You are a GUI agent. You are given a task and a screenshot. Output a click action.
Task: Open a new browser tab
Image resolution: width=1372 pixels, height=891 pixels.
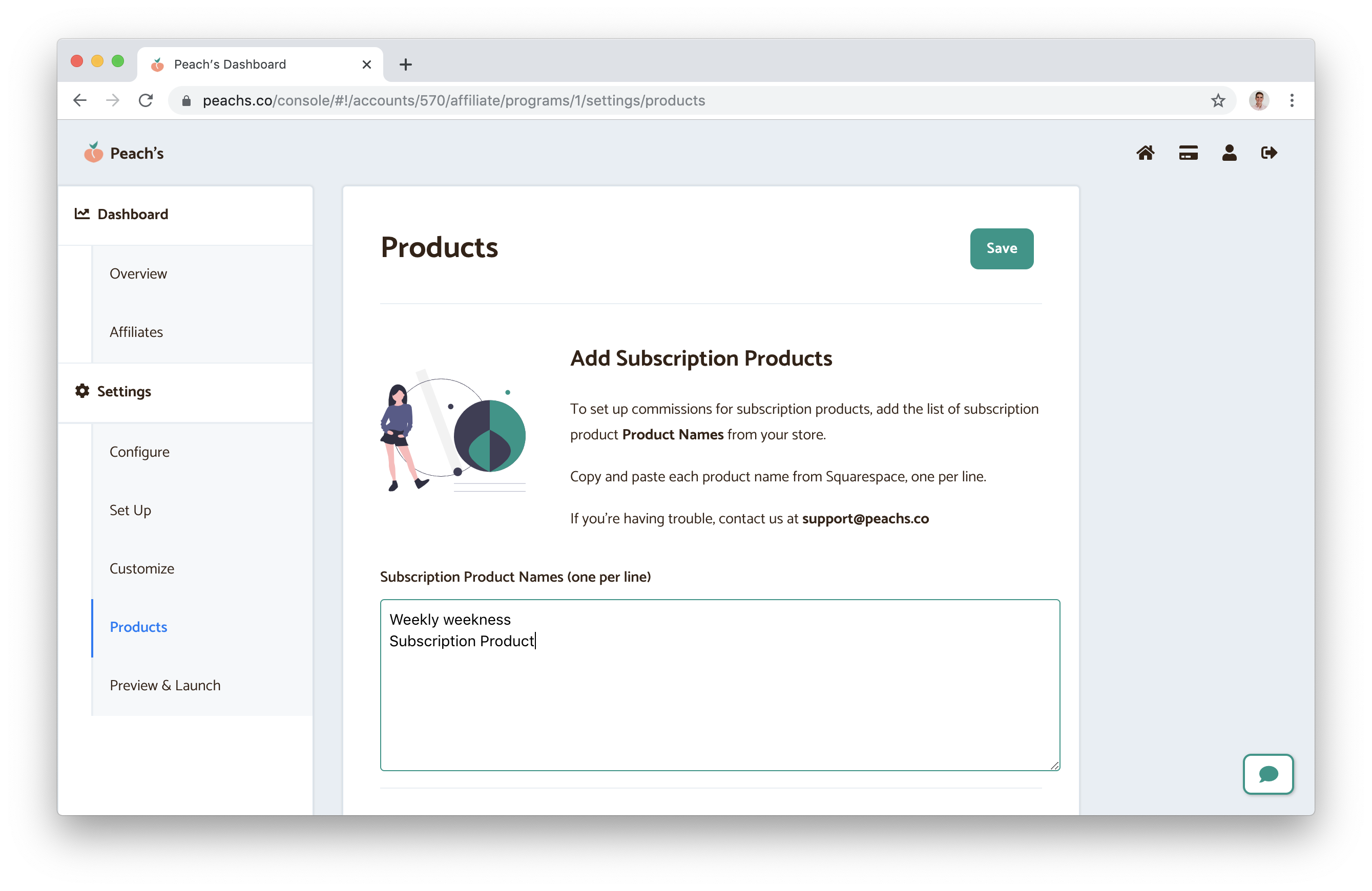(x=405, y=65)
